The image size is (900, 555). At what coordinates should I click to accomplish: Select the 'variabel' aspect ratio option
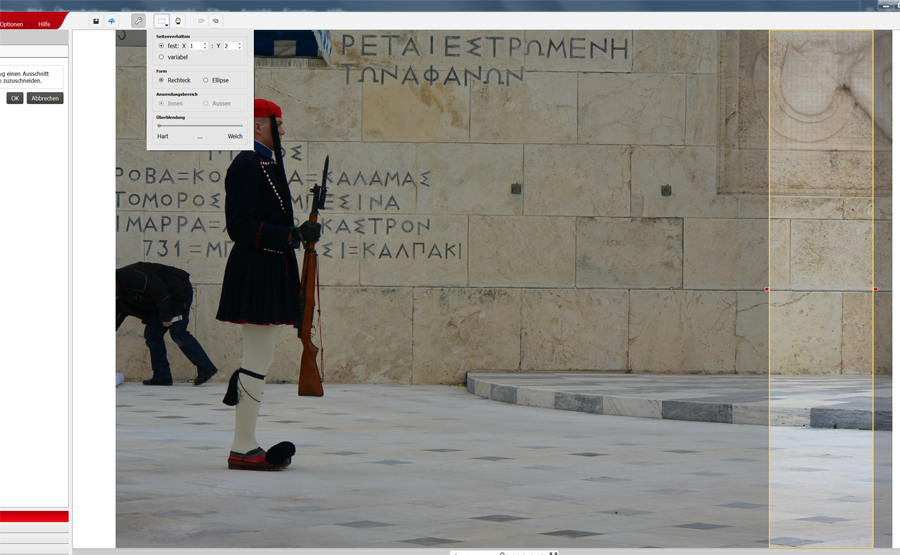(161, 57)
